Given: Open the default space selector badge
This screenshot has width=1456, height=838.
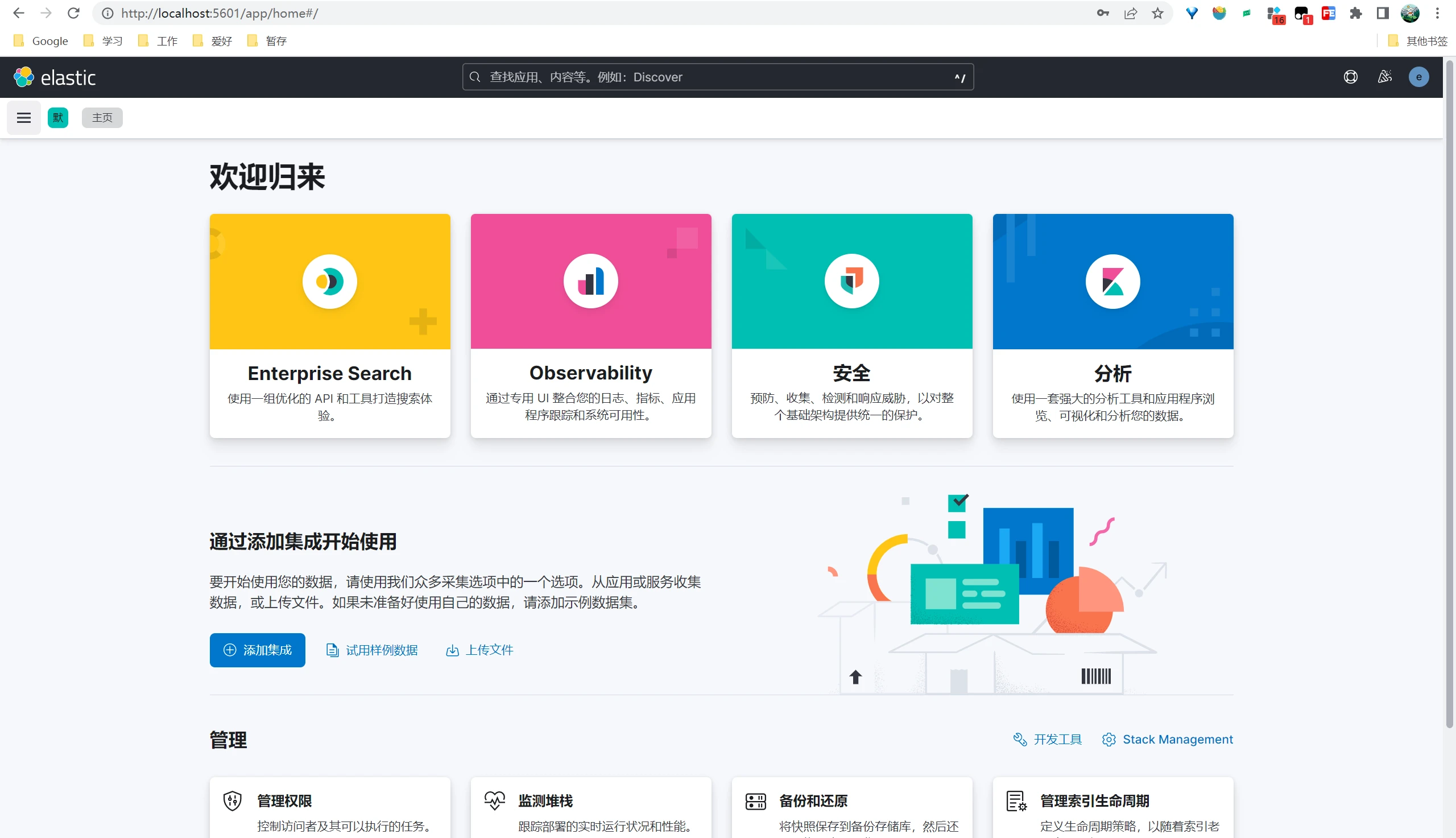Looking at the screenshot, I should tap(58, 117).
